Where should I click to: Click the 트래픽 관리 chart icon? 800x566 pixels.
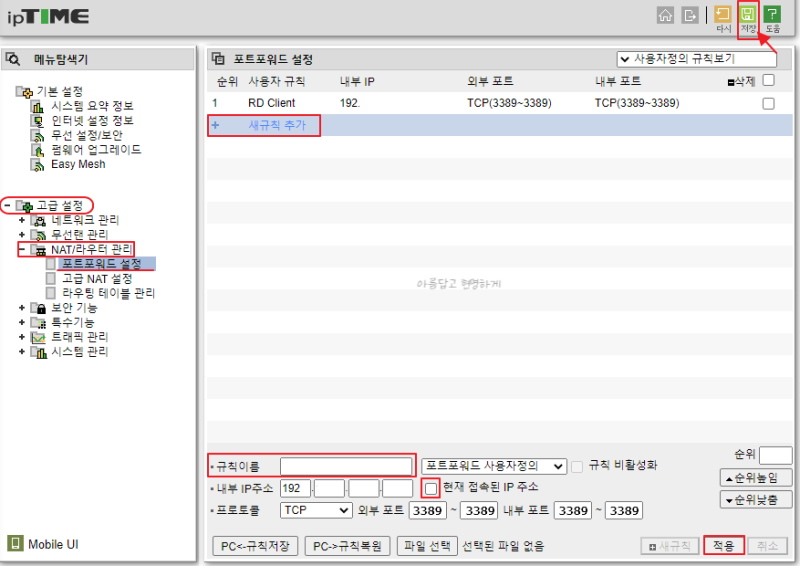point(38,337)
